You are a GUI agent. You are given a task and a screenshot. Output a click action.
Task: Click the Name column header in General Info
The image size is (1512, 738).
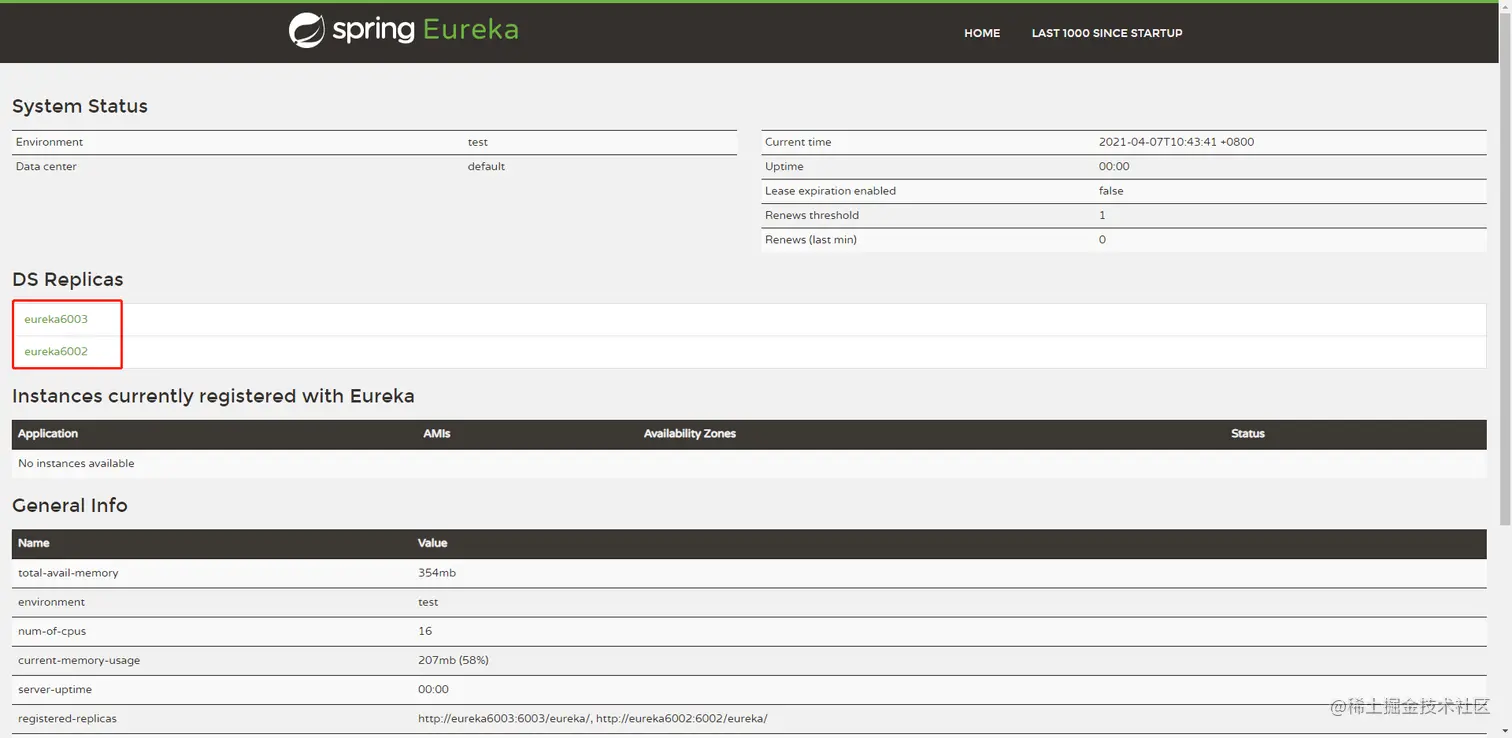[x=34, y=543]
